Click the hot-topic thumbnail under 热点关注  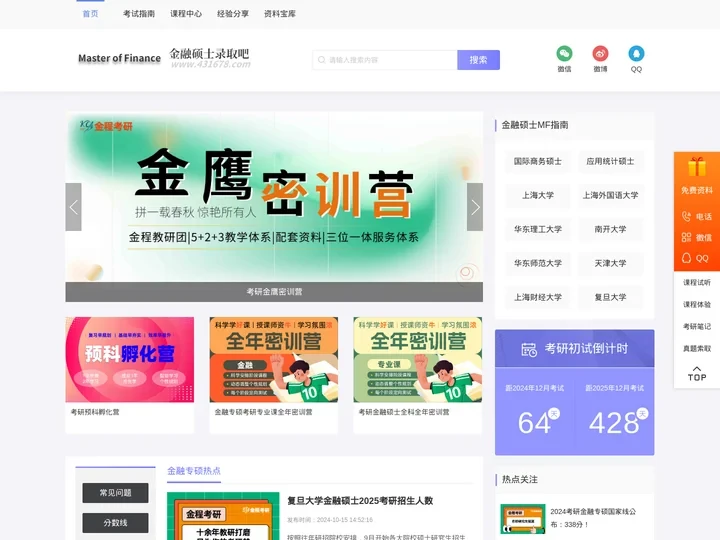click(x=523, y=519)
